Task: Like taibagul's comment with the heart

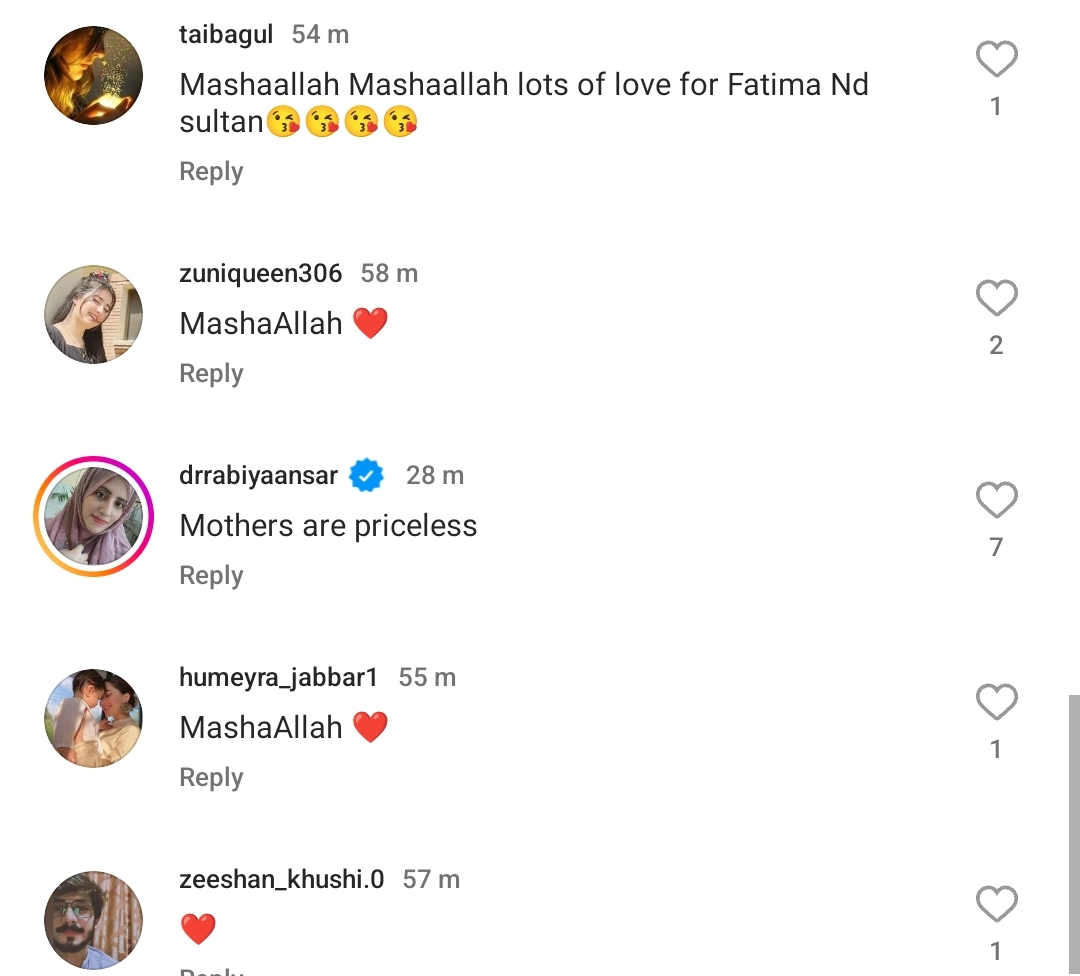Action: [x=996, y=62]
